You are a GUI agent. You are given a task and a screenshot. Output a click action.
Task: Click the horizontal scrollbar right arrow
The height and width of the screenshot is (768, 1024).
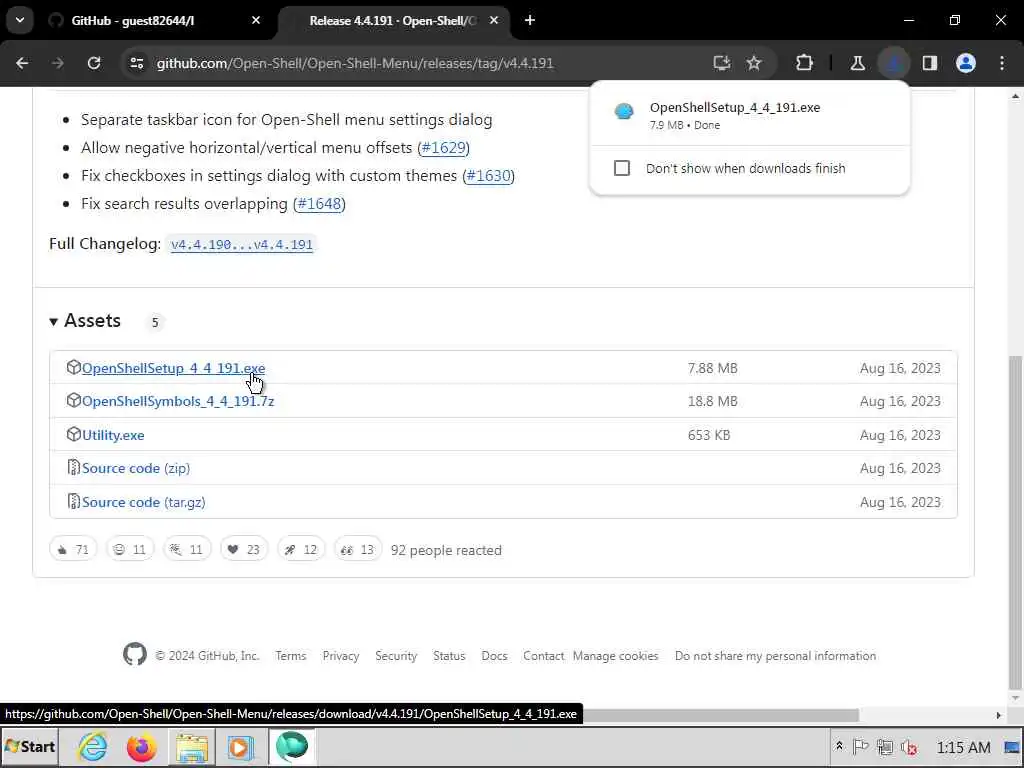click(x=999, y=715)
